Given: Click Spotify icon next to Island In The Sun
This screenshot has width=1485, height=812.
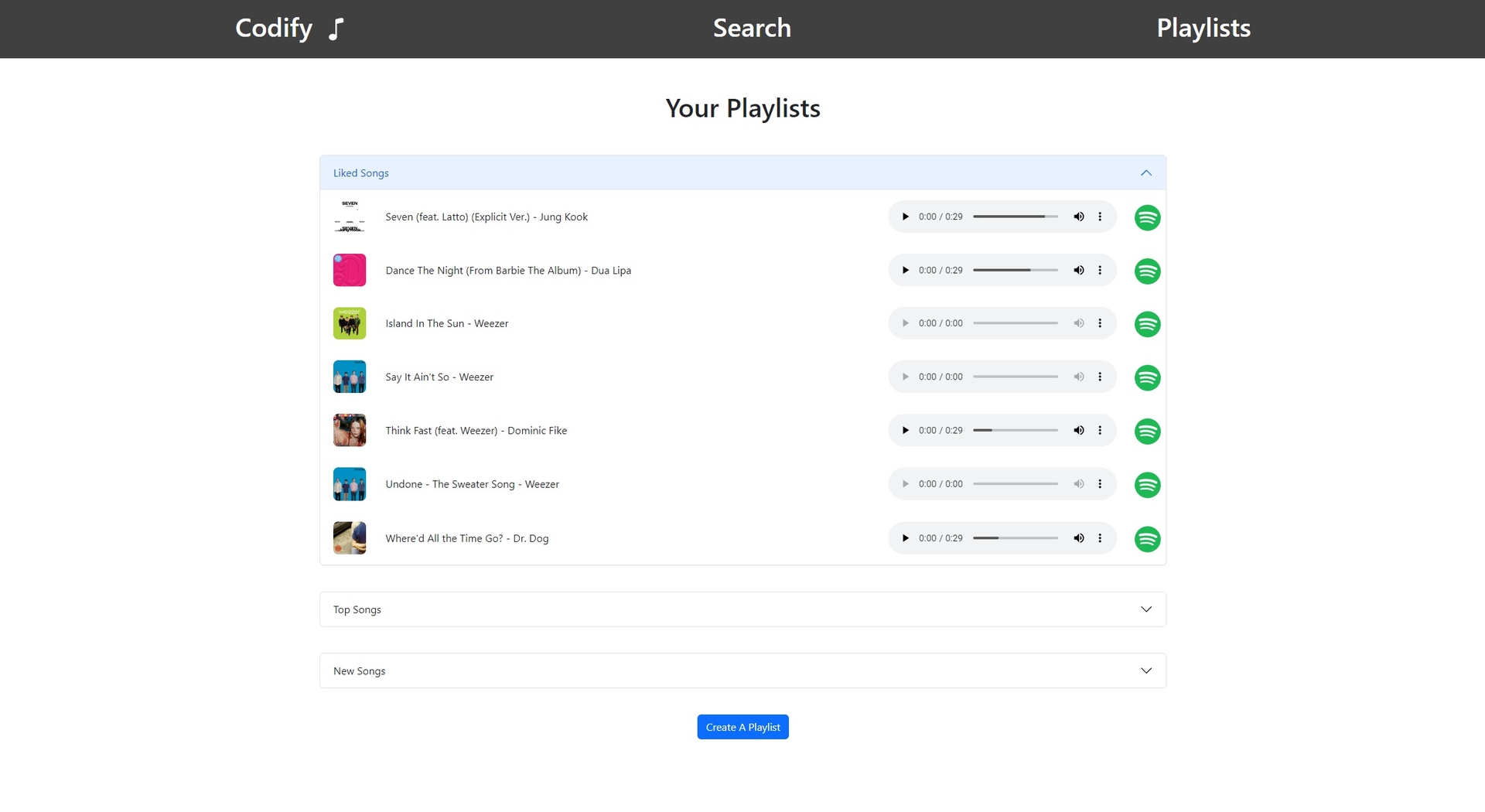Looking at the screenshot, I should [x=1147, y=324].
